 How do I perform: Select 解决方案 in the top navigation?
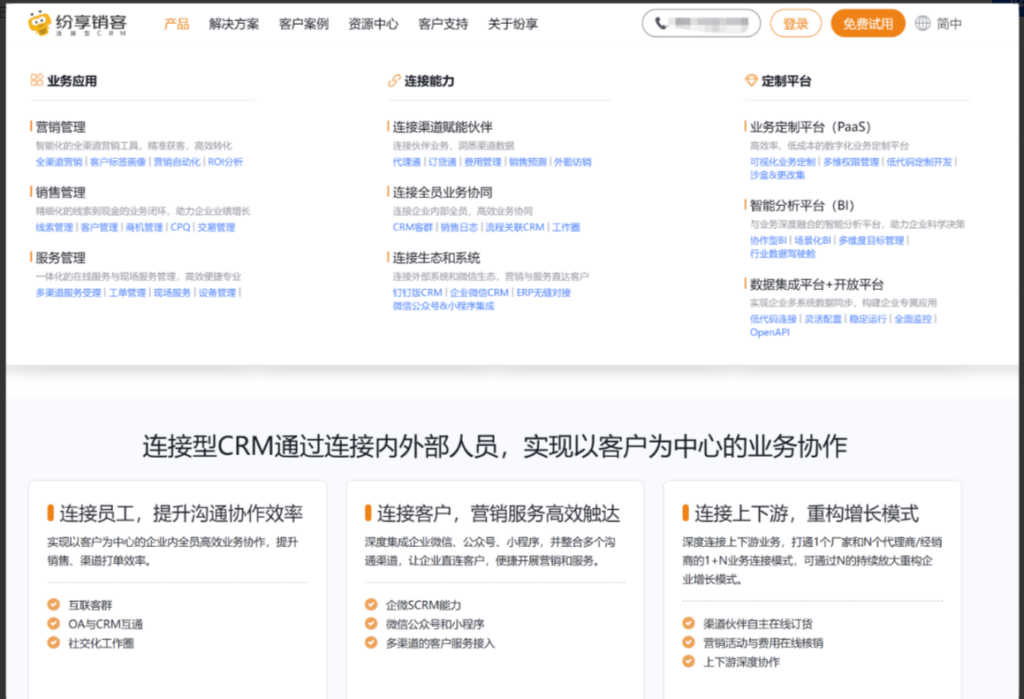pos(234,24)
